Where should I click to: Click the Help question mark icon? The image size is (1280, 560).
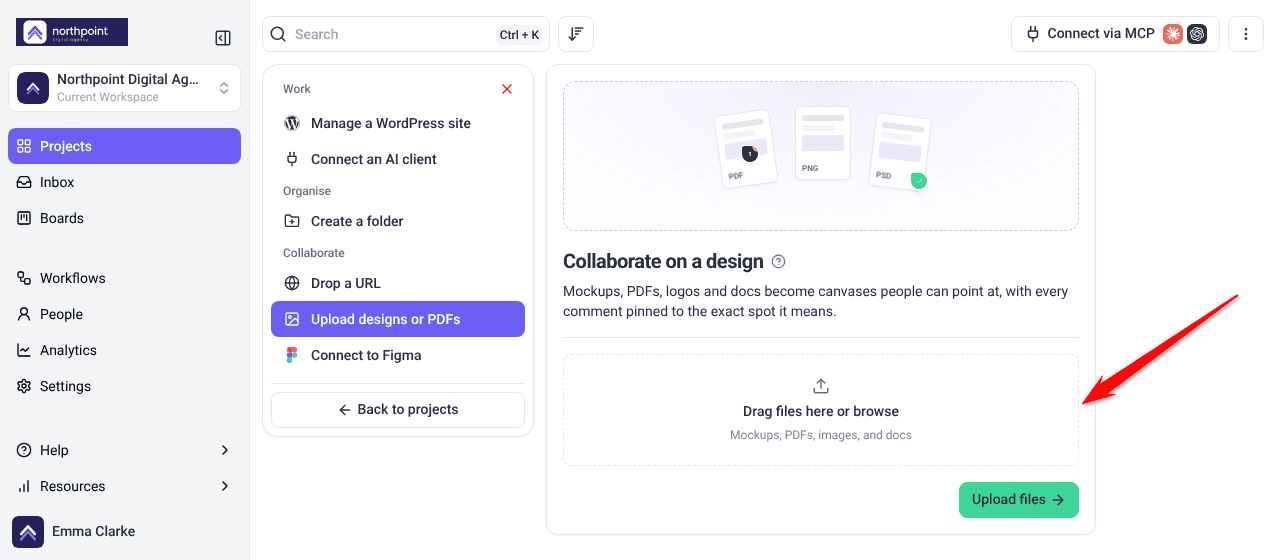(x=24, y=450)
